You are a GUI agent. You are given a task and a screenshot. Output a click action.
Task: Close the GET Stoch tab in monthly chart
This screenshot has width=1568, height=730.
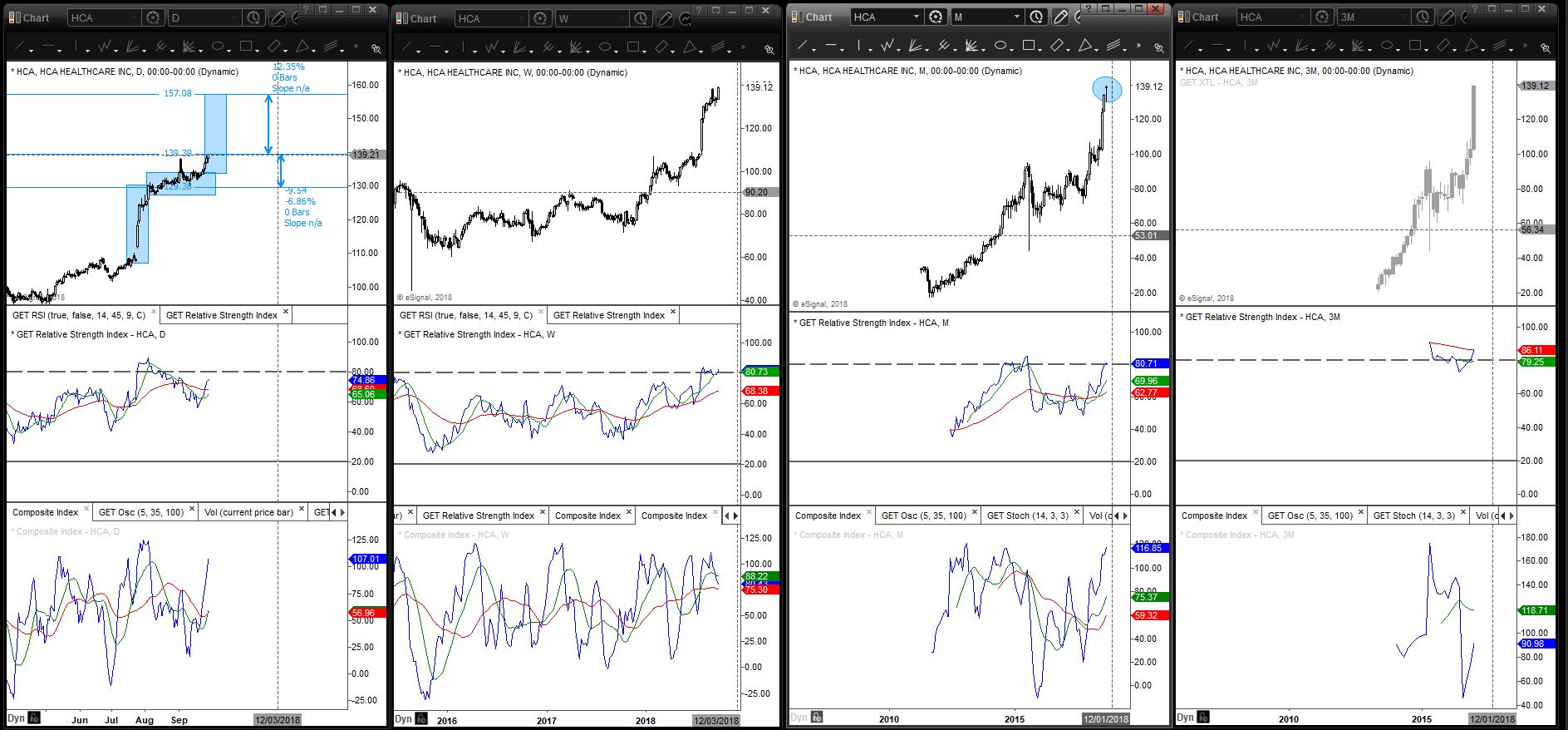1079,512
